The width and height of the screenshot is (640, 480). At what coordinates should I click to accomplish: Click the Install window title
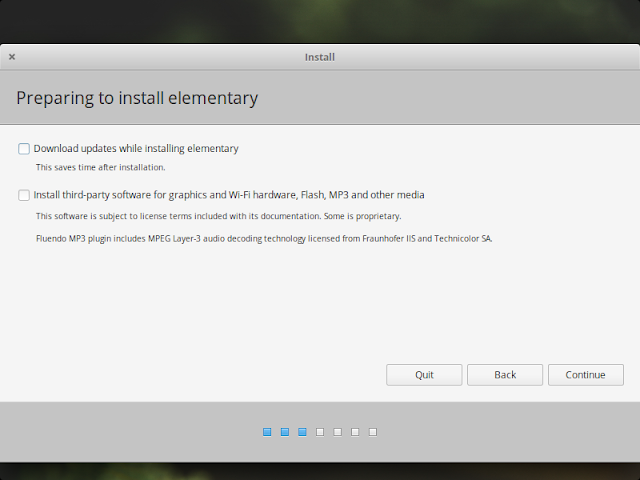[x=320, y=57]
